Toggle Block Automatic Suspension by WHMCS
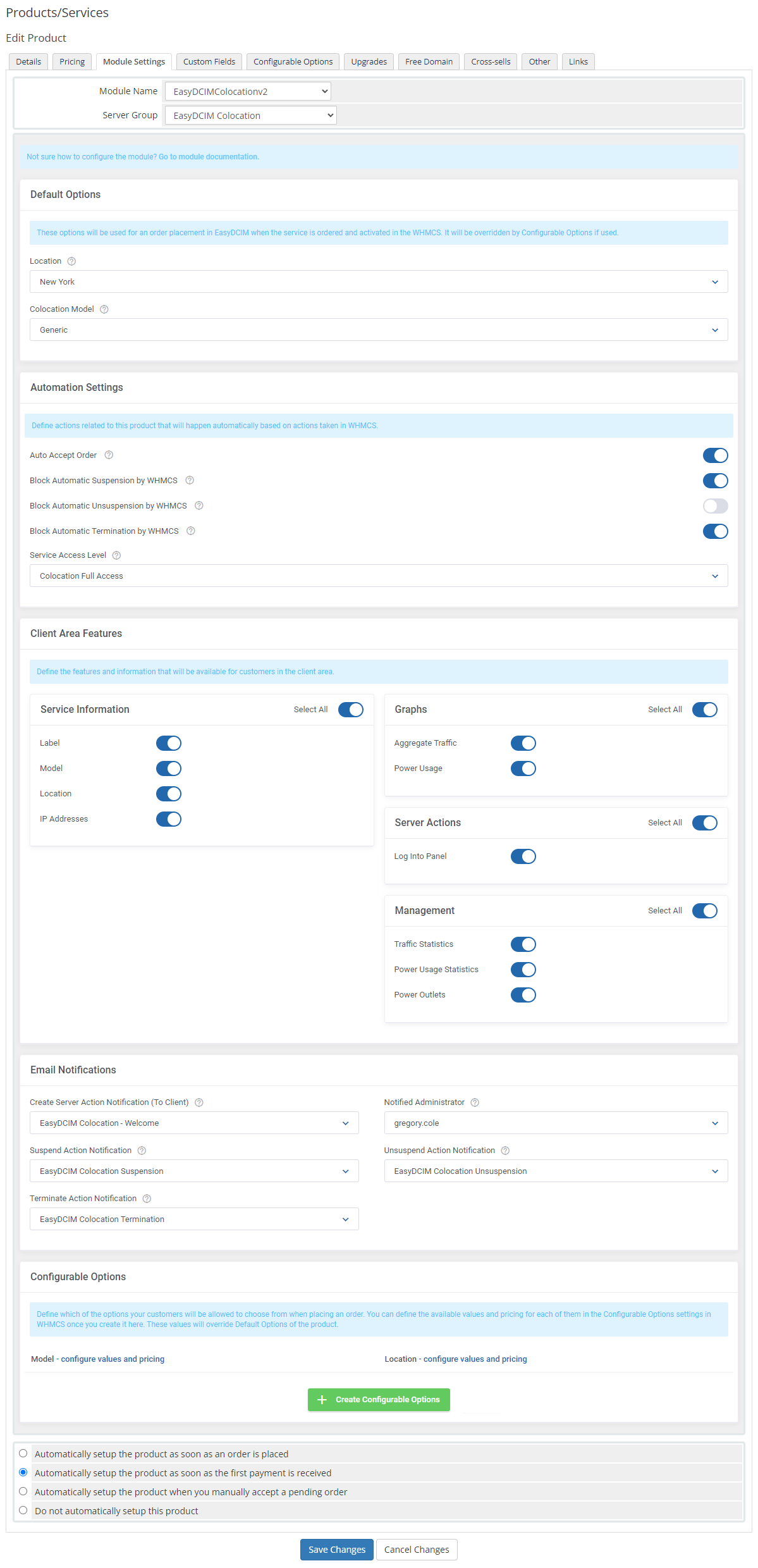The height and width of the screenshot is (1568, 758). coord(715,481)
